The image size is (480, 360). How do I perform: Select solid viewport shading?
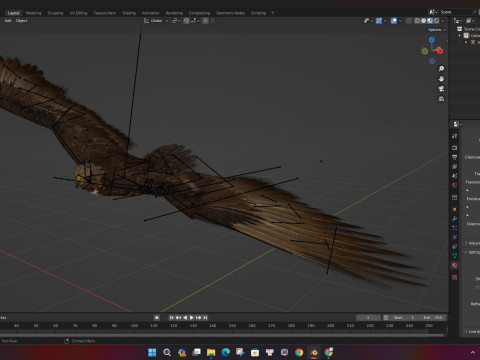(x=424, y=21)
